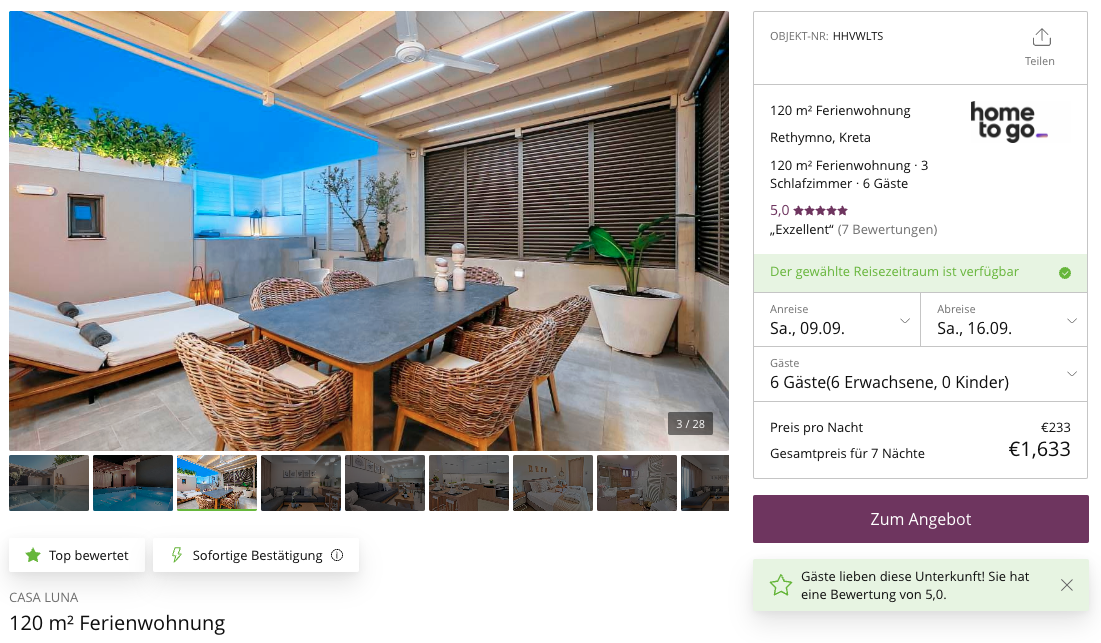Click the Zum Angebot button
This screenshot has width=1101, height=643.
tap(921, 519)
